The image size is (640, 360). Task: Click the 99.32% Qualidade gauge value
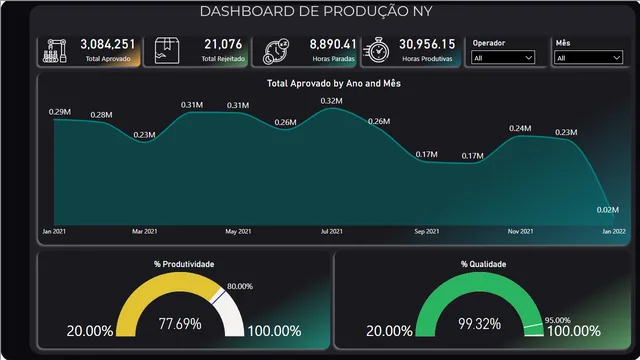click(x=480, y=324)
